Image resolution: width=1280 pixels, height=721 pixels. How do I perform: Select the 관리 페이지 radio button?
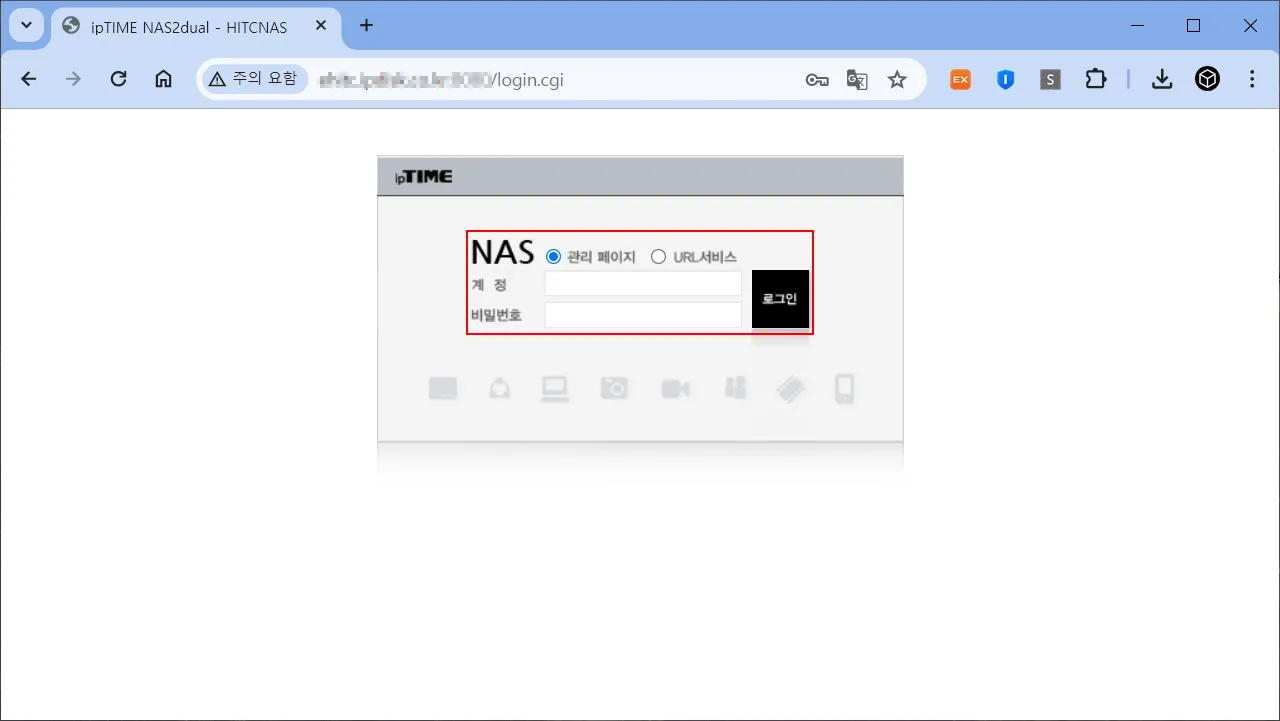click(554, 257)
